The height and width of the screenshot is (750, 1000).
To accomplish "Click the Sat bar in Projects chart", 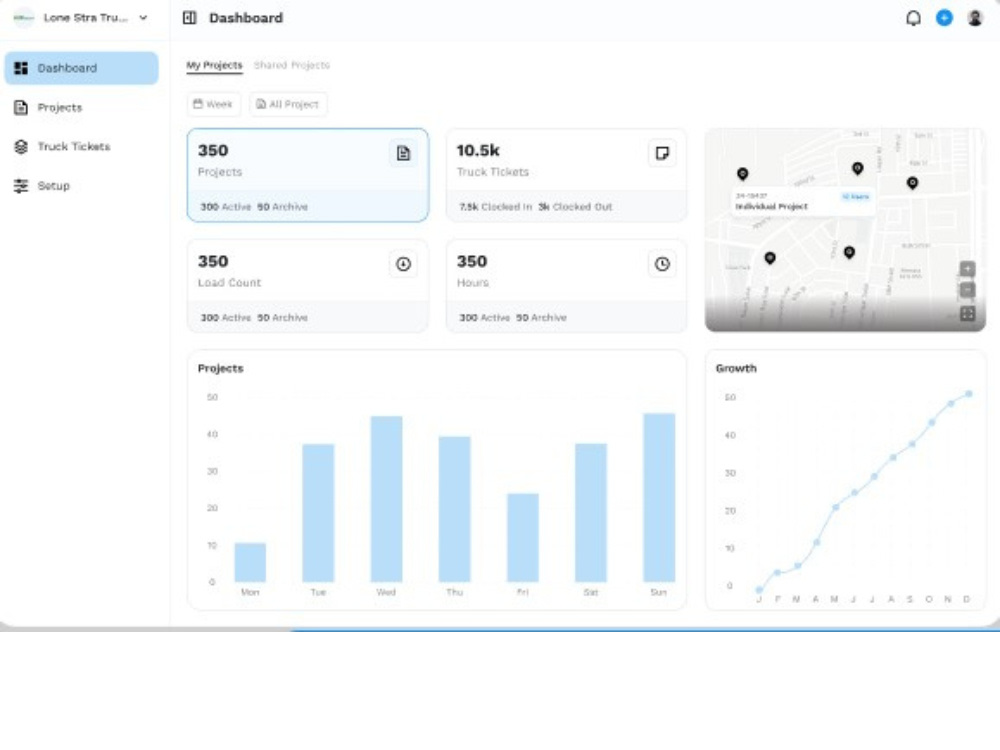I will 591,513.
